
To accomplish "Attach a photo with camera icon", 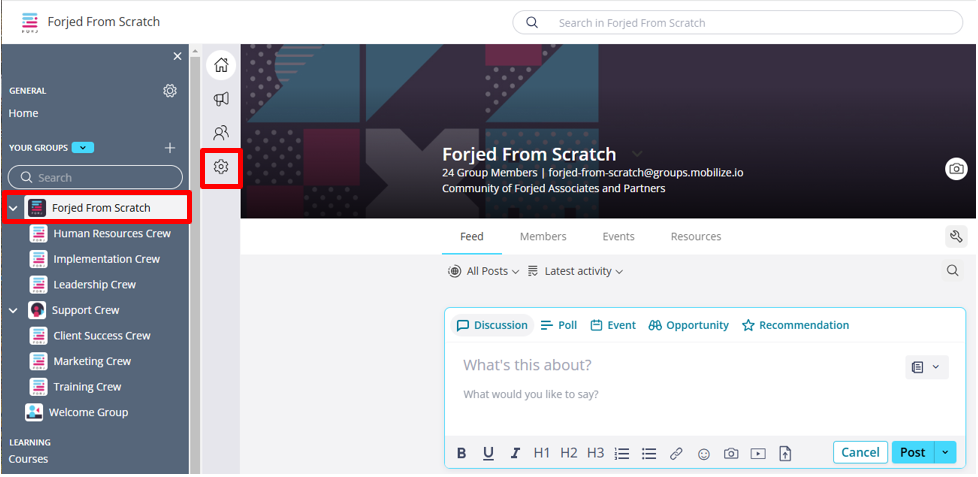I will point(731,454).
